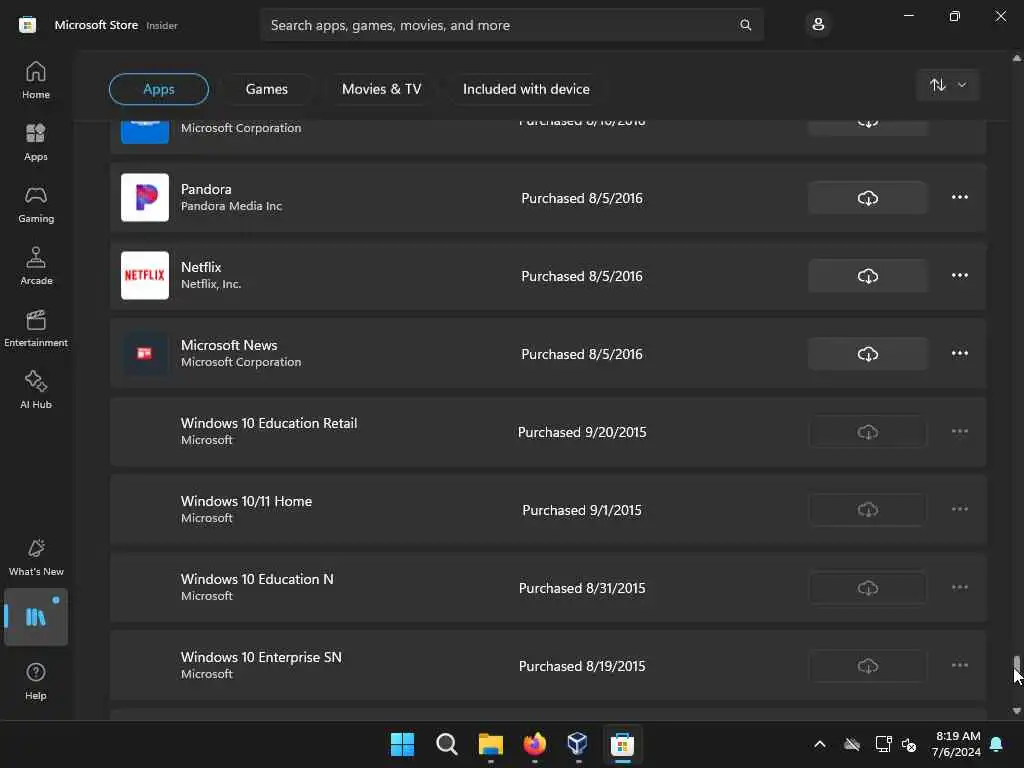
Task: Click Windows 10 Enterprise SN title
Action: pos(261,657)
